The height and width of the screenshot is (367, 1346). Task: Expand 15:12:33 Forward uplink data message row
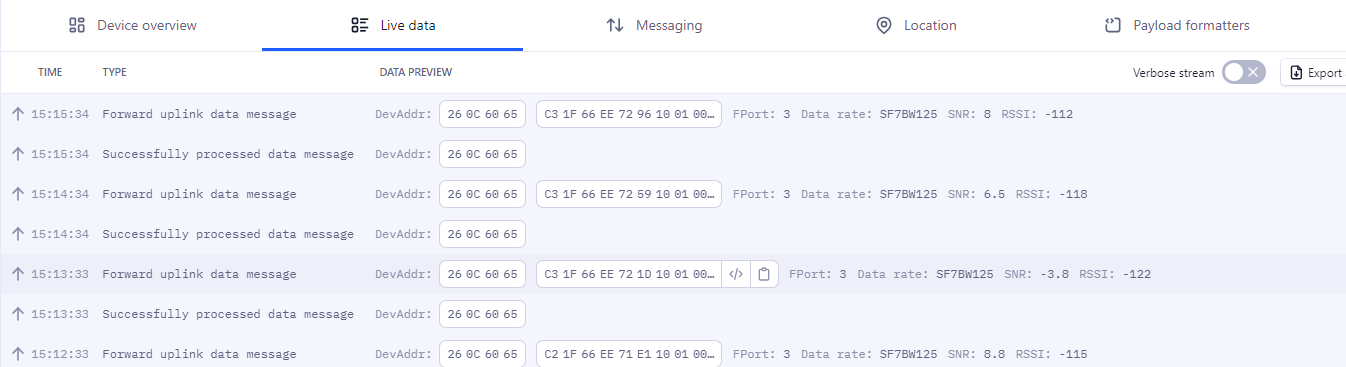pos(673,353)
